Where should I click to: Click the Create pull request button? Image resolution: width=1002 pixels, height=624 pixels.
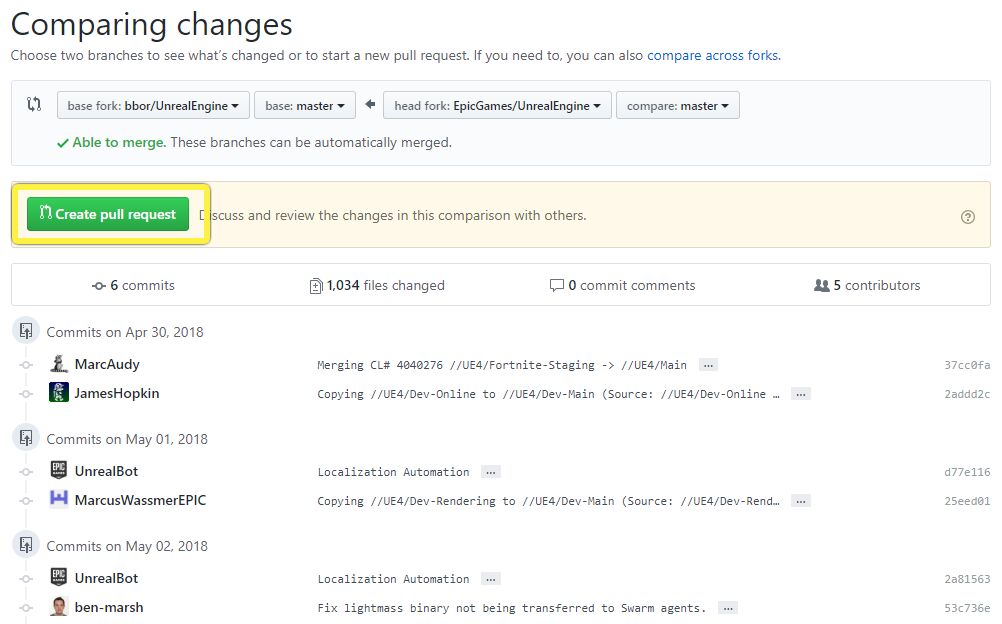(x=108, y=214)
